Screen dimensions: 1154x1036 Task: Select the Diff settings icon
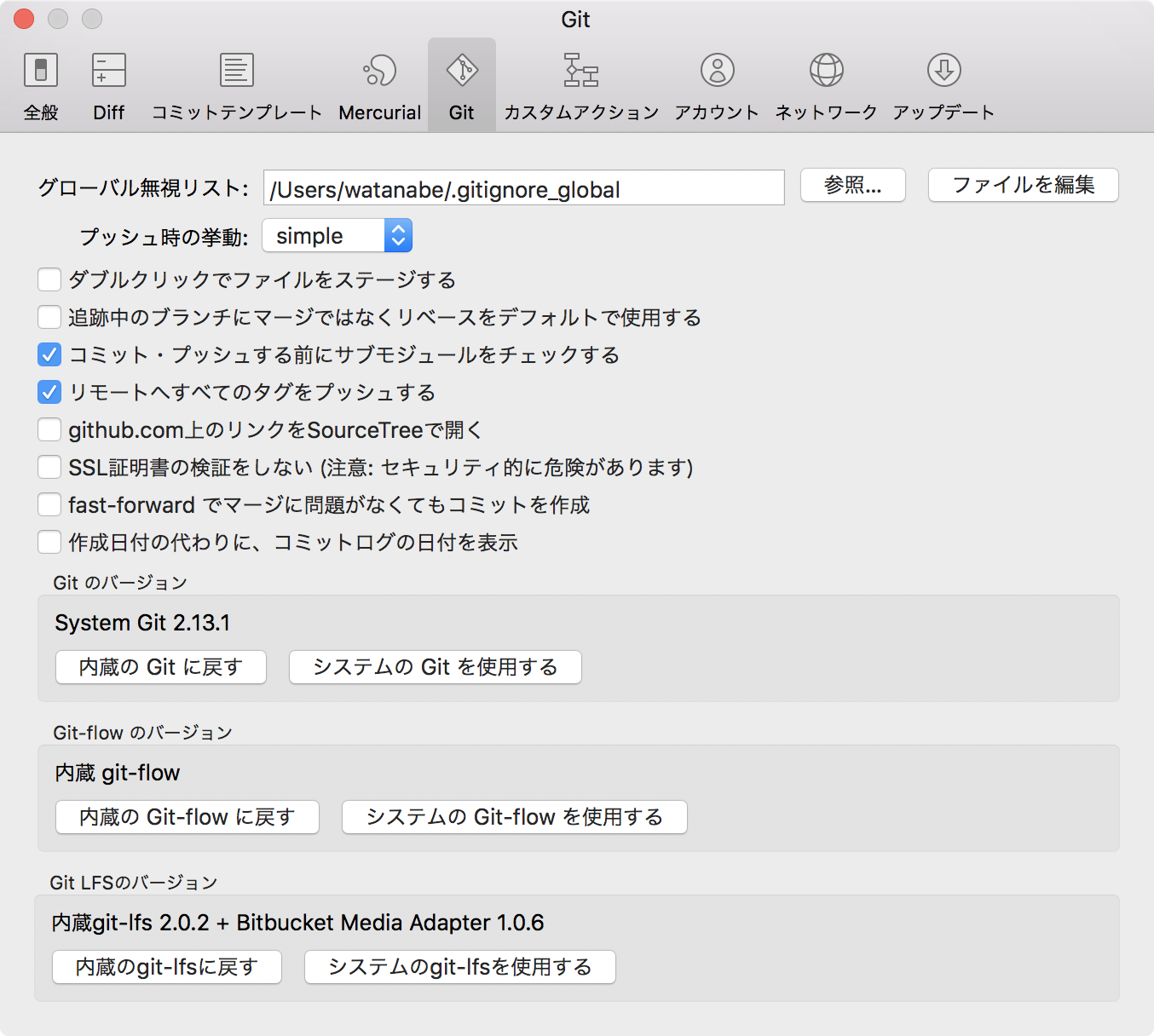point(107,81)
